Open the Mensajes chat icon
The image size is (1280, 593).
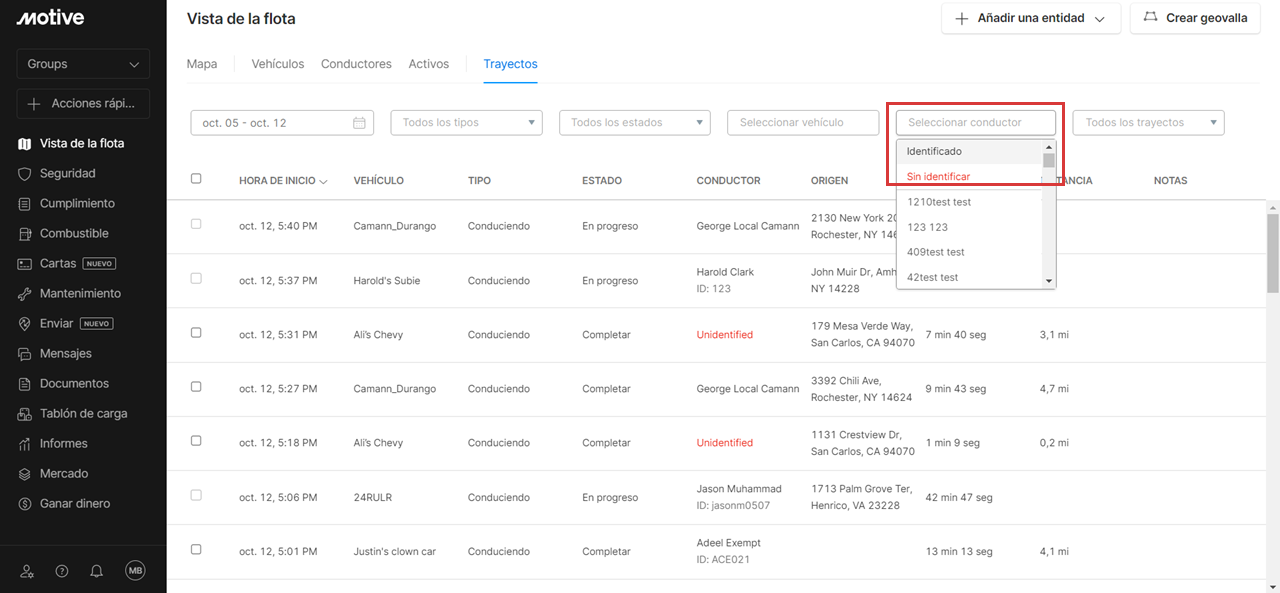click(x=25, y=354)
